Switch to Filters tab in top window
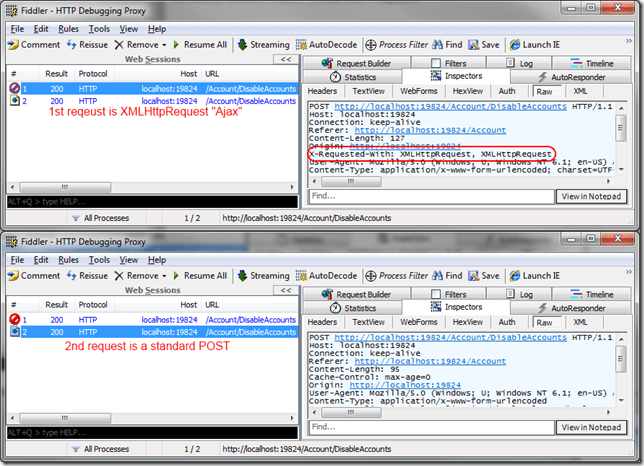The width and height of the screenshot is (644, 466). pos(448,63)
